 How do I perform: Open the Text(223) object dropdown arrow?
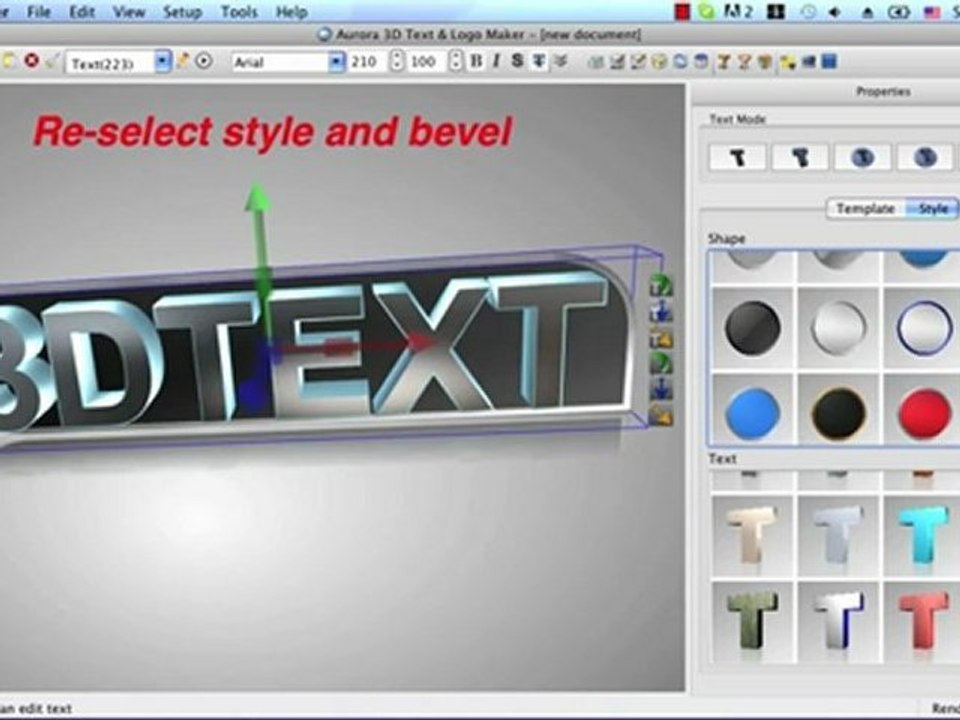click(162, 62)
